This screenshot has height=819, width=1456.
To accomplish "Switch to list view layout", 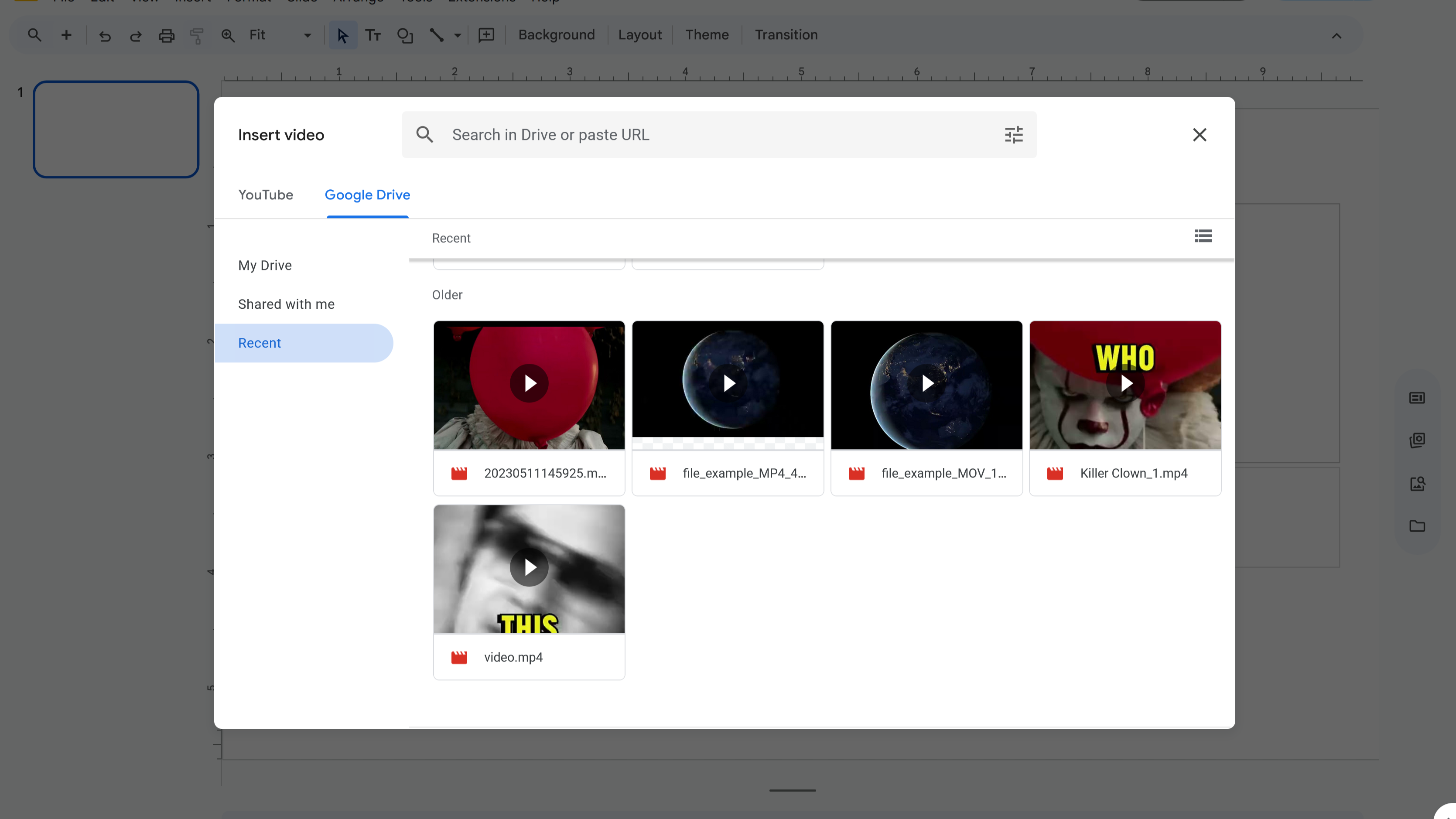I will point(1203,235).
